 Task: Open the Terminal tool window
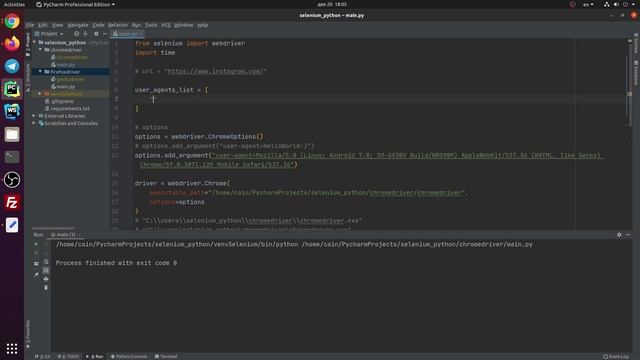(x=166, y=356)
